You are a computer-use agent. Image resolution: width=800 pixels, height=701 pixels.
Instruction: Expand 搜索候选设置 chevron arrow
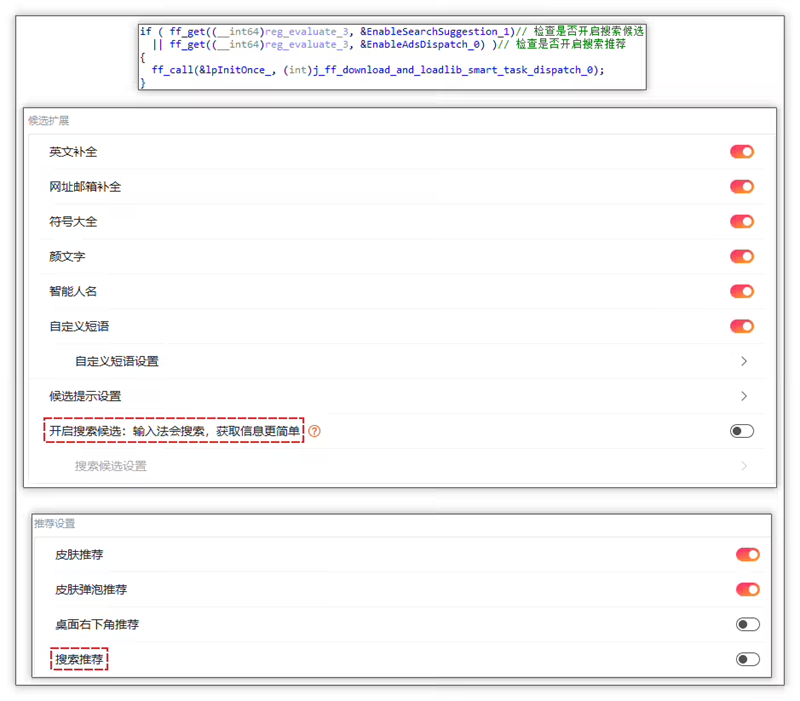(x=744, y=466)
